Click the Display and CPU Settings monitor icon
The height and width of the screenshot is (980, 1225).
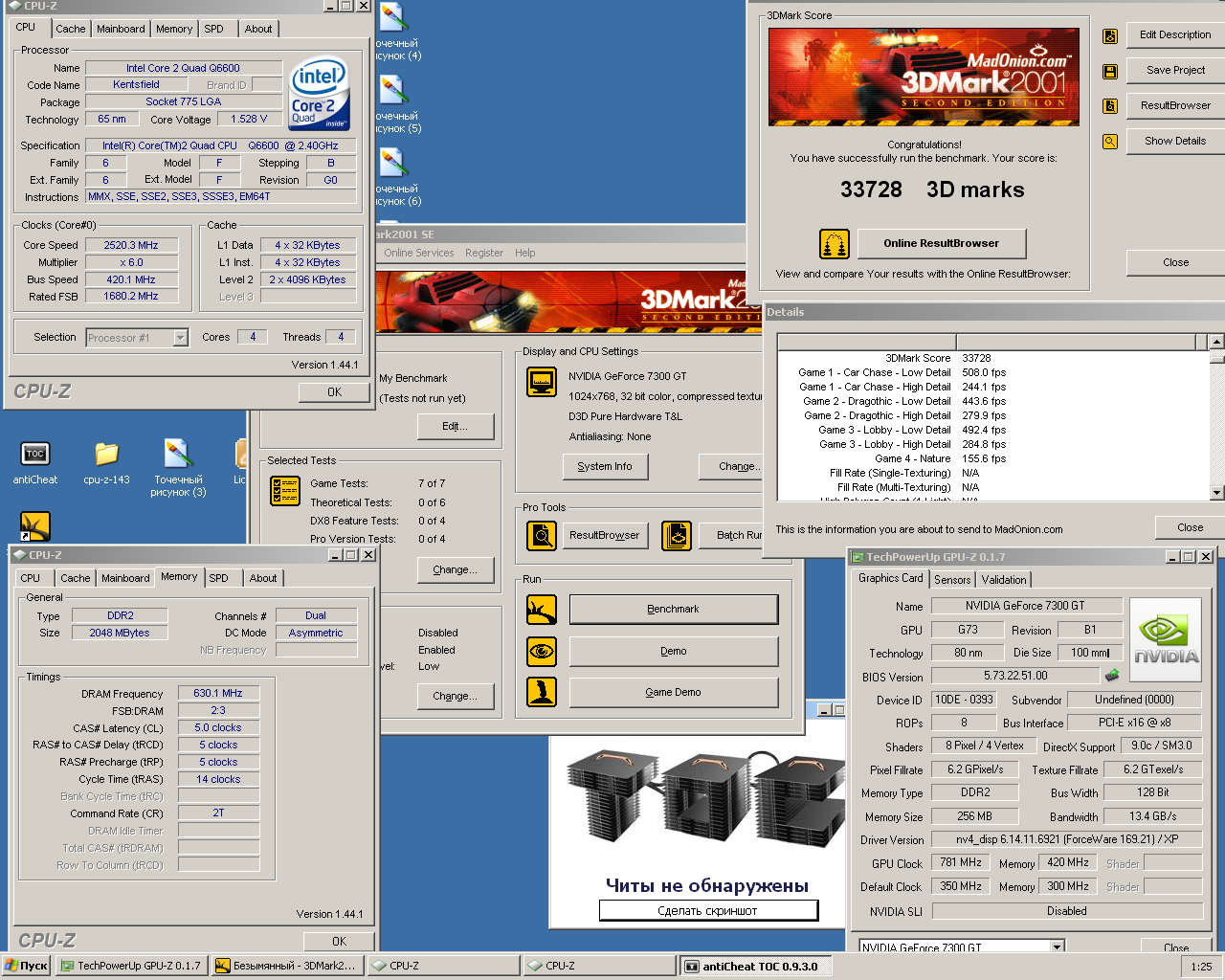tap(542, 382)
